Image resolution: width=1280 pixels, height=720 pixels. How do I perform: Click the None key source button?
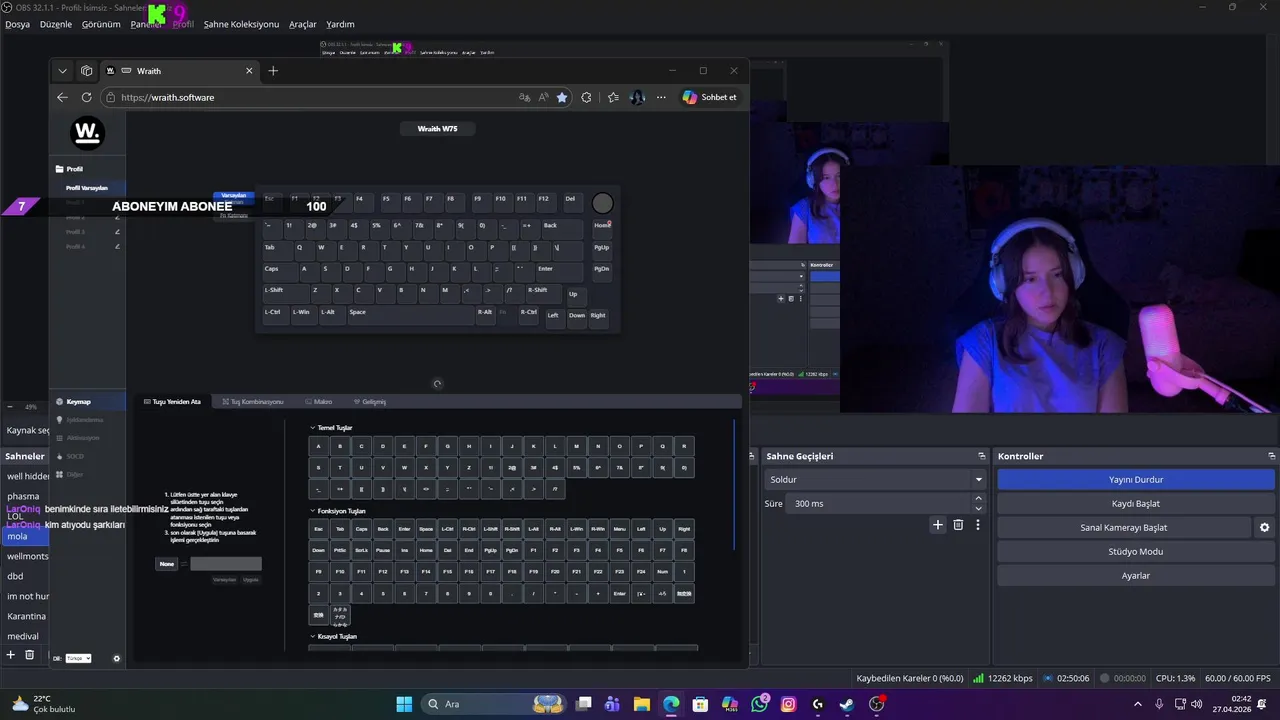click(167, 564)
